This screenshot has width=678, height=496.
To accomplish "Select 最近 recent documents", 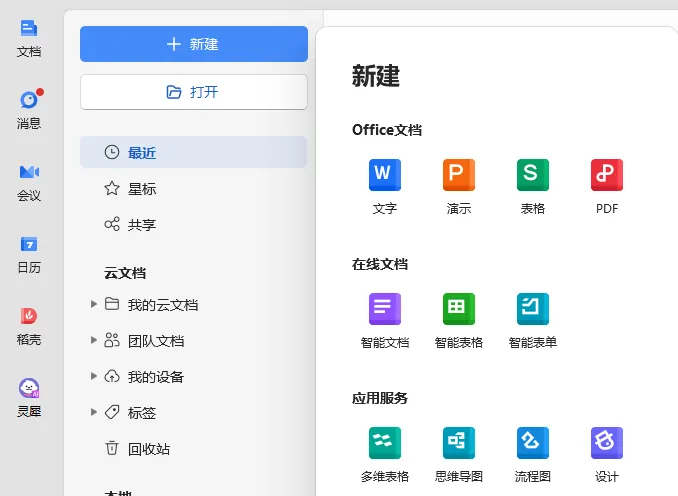I will [194, 152].
